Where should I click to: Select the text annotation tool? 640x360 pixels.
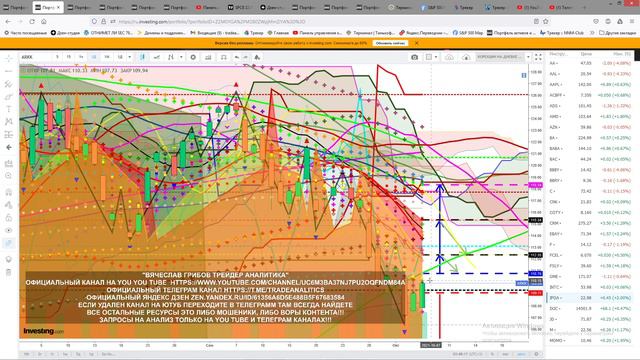pyautogui.click(x=9, y=109)
